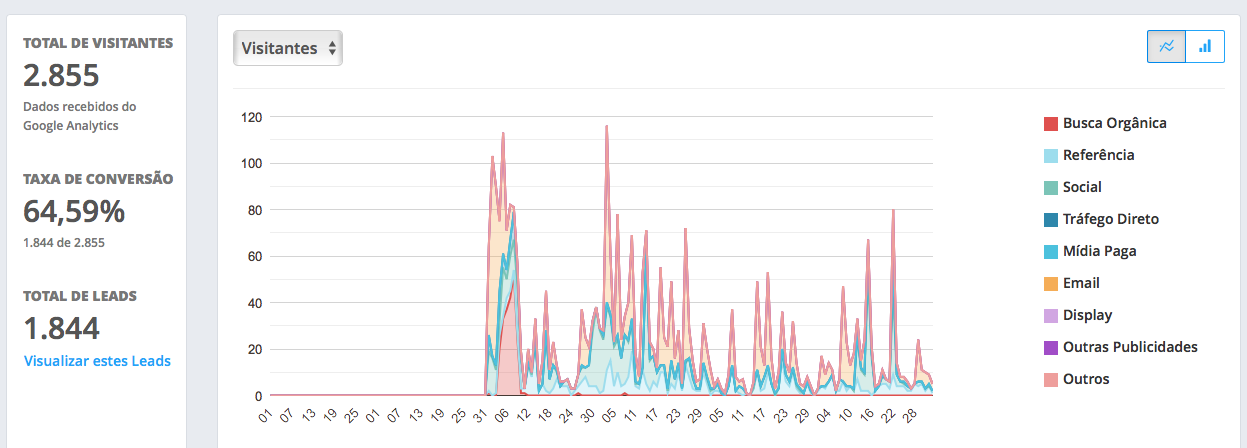Toggle the Tráfego Direto legend label
Viewport: 1247px width, 448px height.
click(1112, 219)
